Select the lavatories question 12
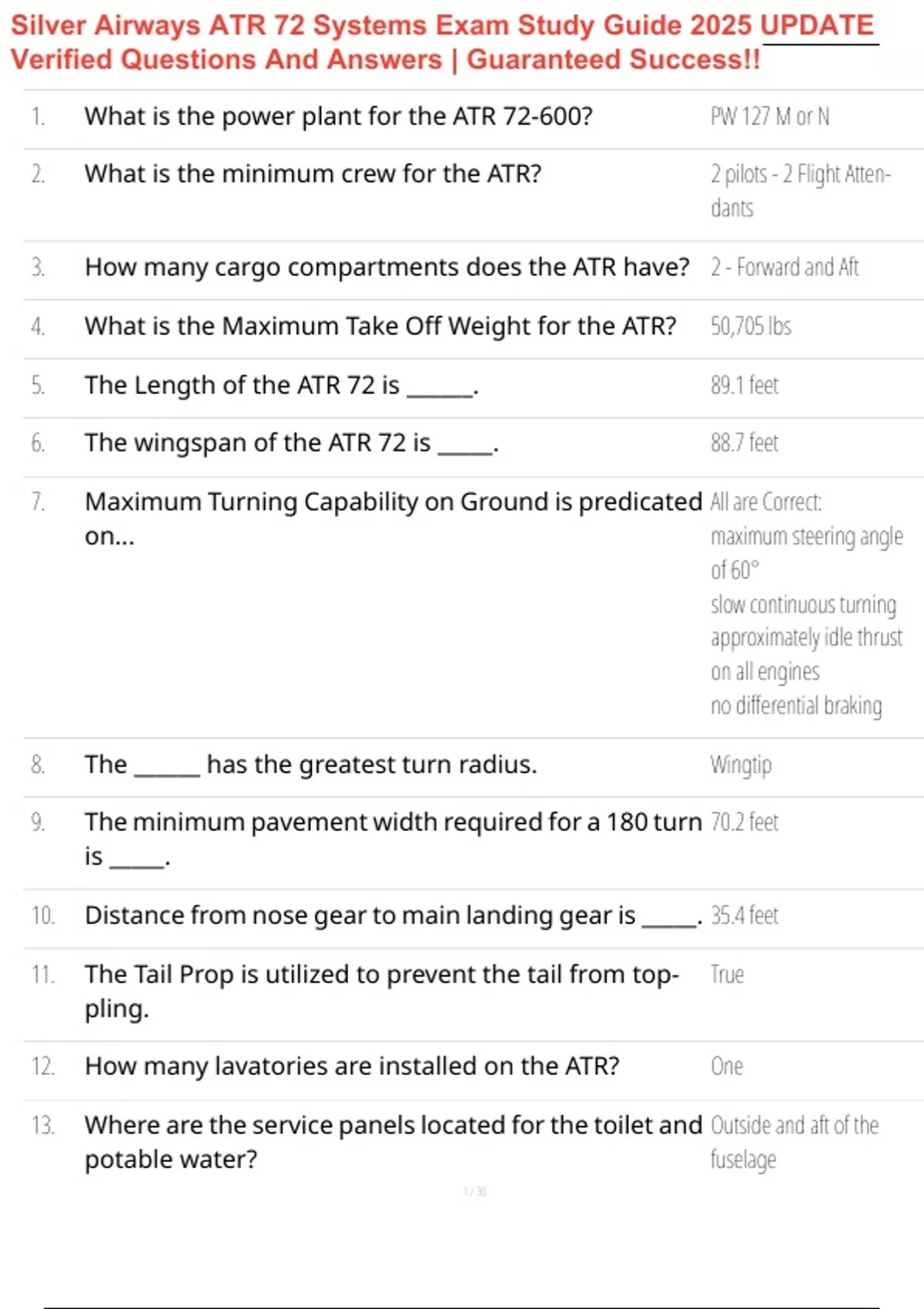This screenshot has height=1309, width=924. (x=352, y=1066)
